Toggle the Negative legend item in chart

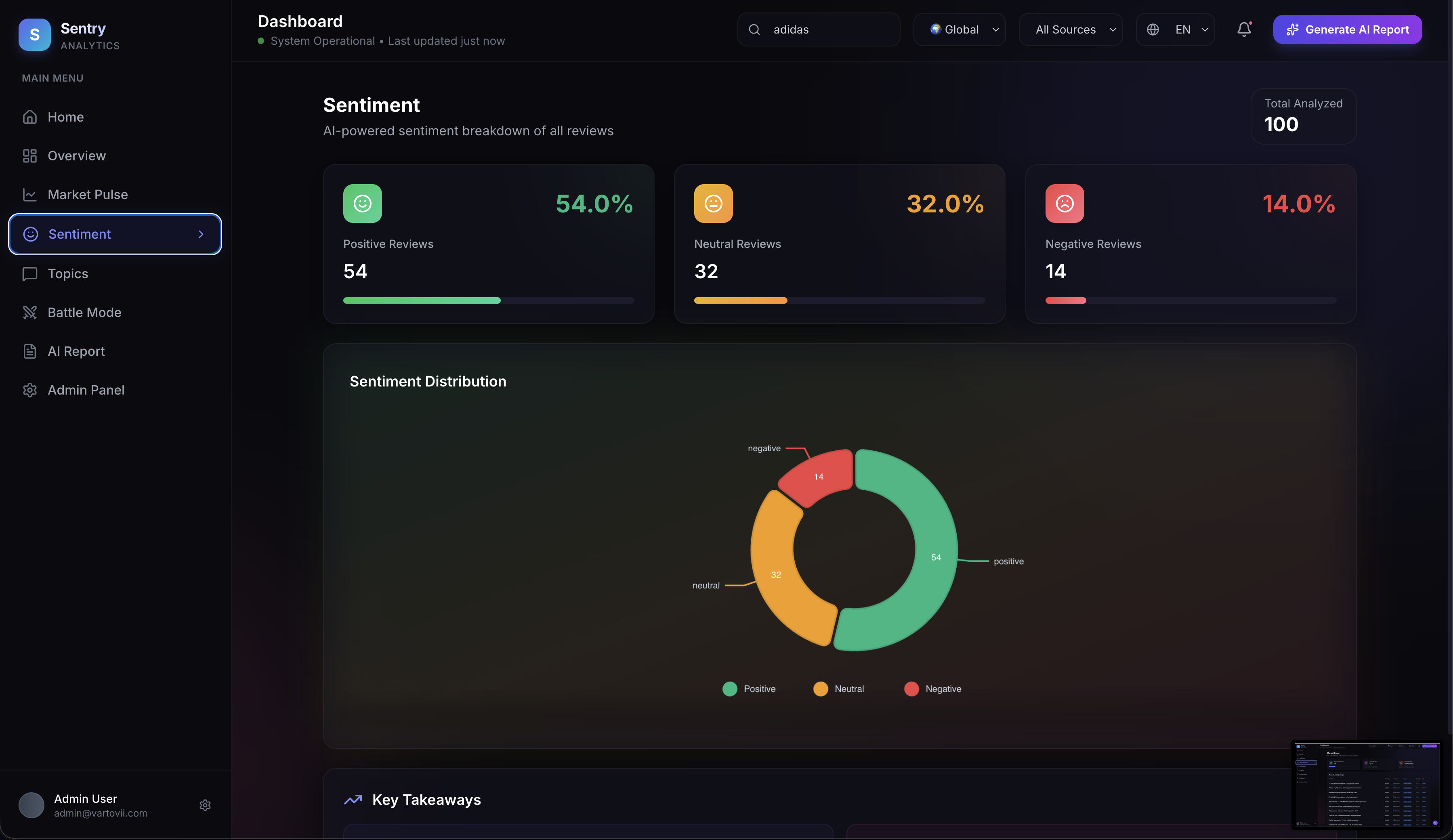coord(933,689)
